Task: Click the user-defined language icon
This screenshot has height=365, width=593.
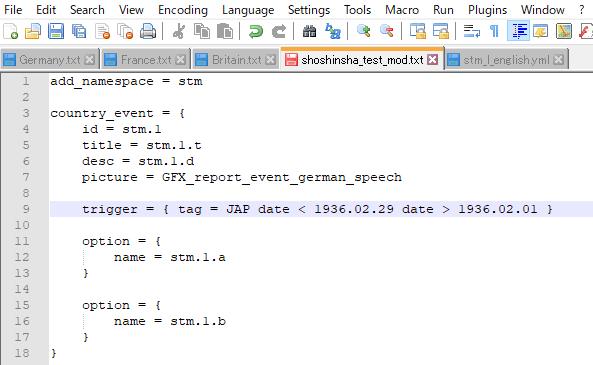Action: (540, 31)
